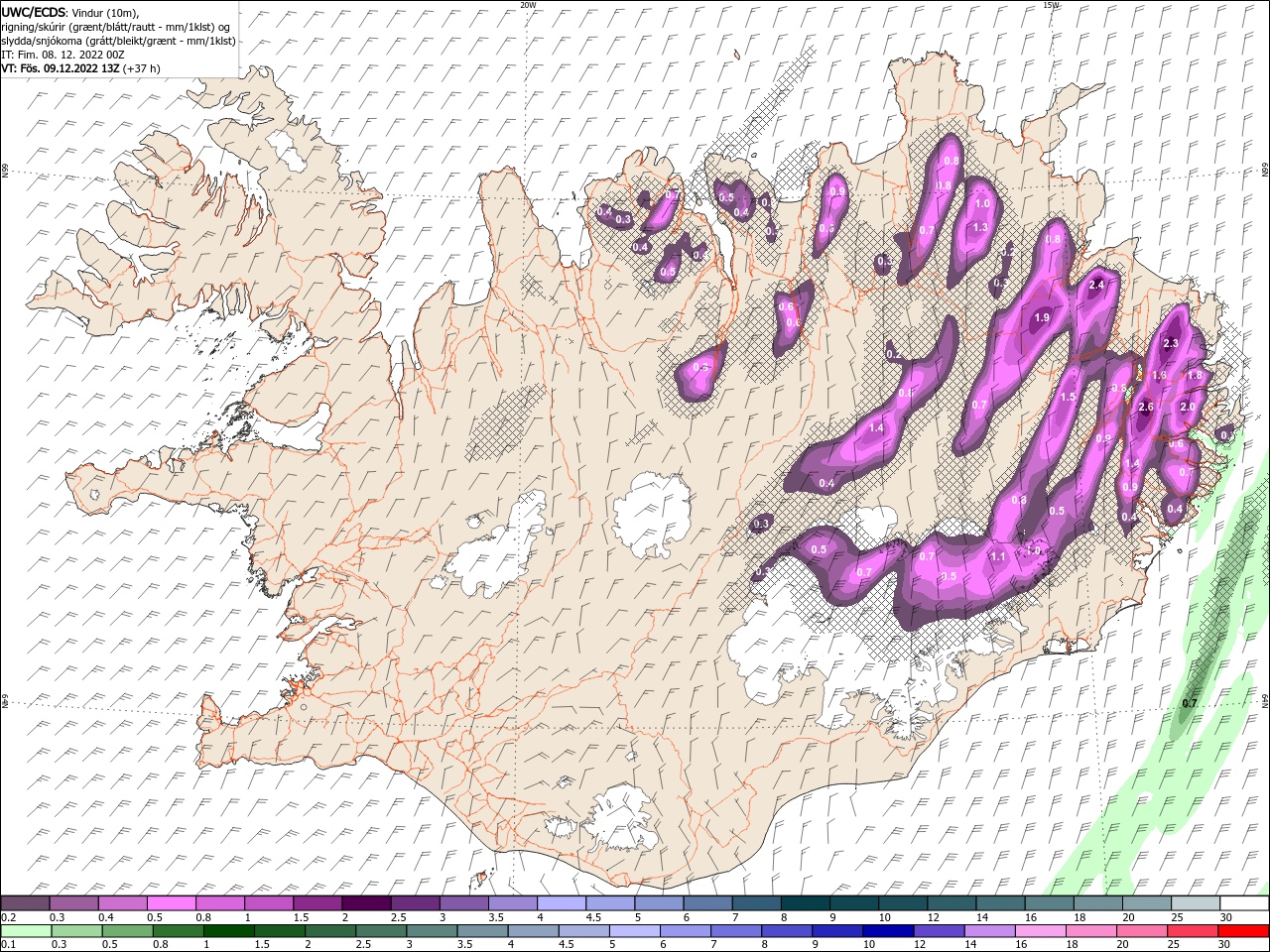Click the palest green 0.1 swatch in bottom legend row
Viewport: 1270px width, 952px height.
click(x=26, y=931)
